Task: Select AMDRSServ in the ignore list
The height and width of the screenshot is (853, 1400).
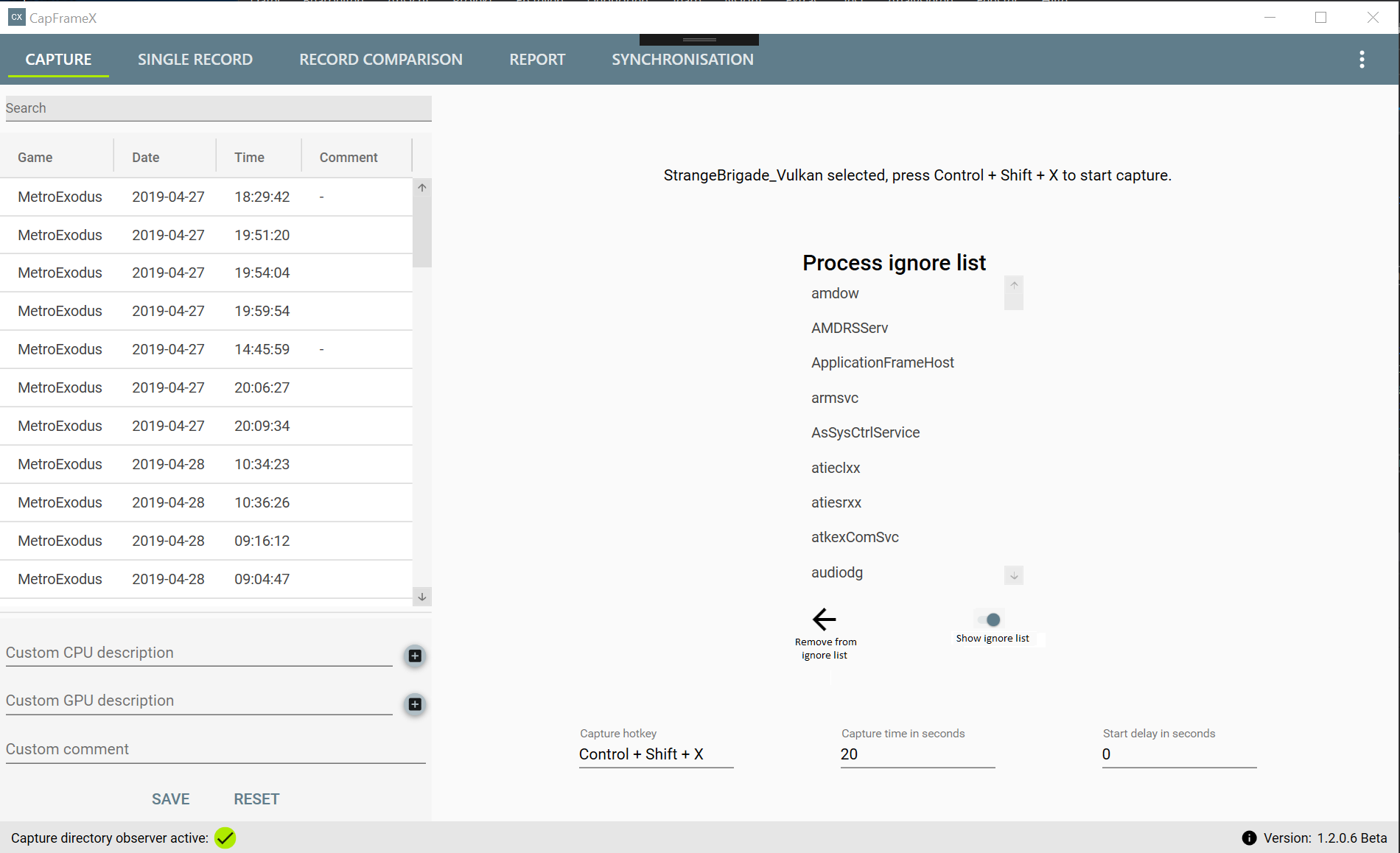Action: (x=850, y=328)
